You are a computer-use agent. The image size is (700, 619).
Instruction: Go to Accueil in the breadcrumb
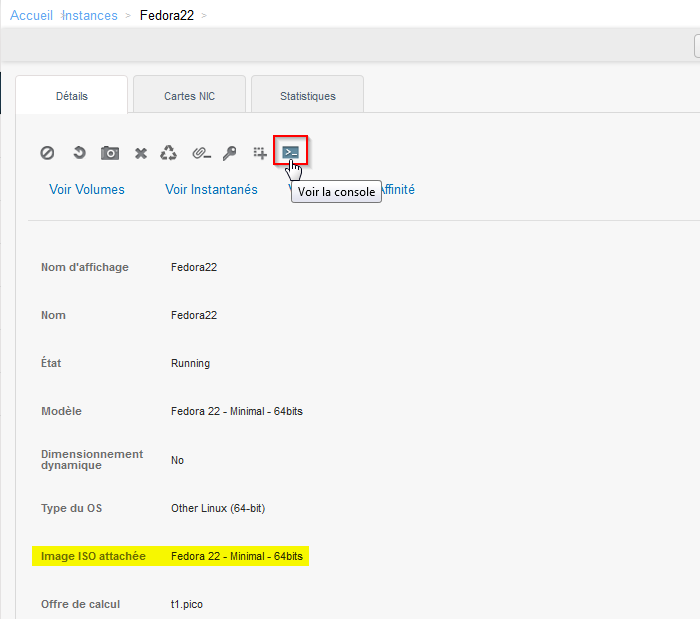(31, 15)
